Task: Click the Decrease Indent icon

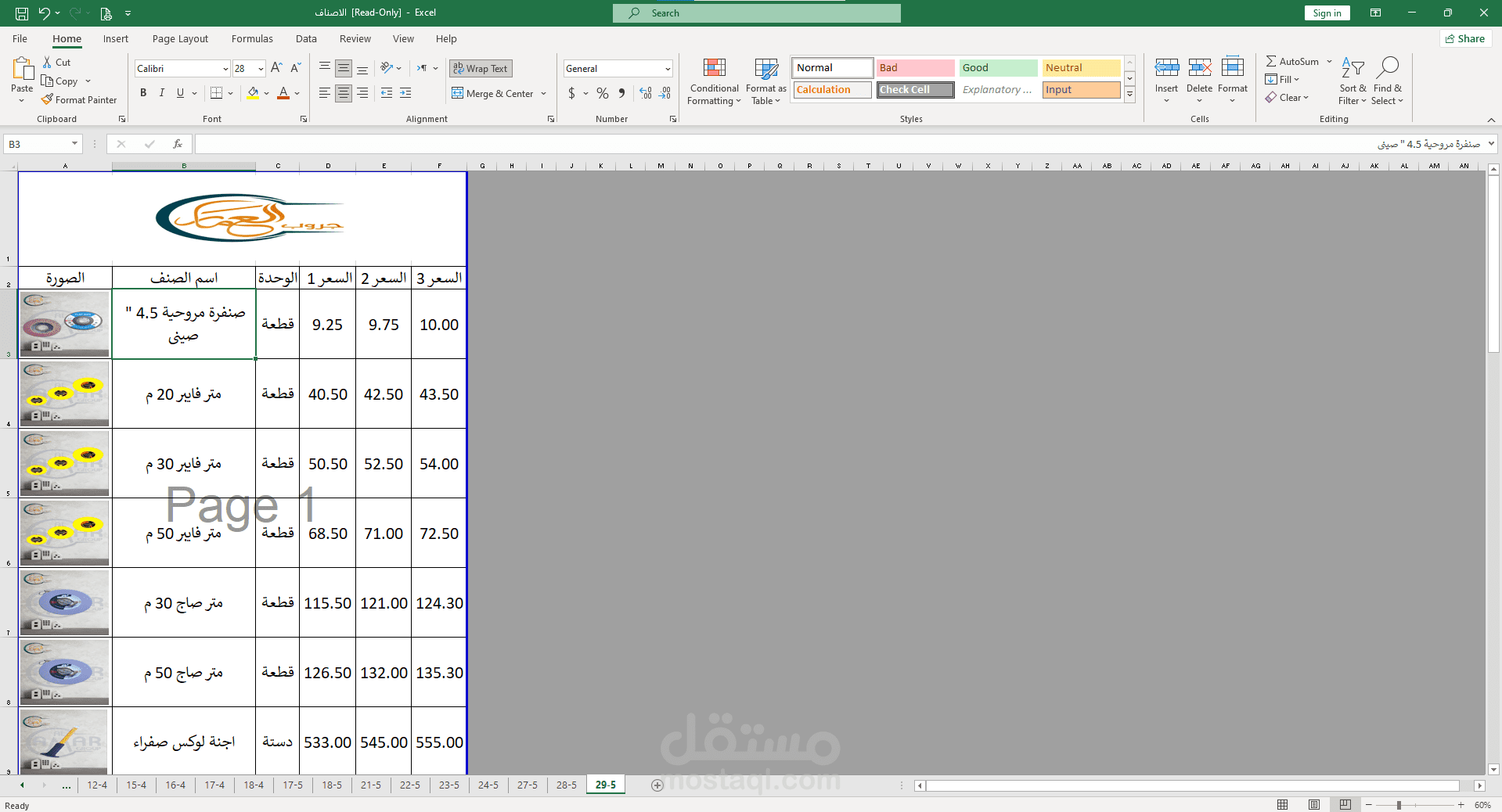Action: (387, 93)
